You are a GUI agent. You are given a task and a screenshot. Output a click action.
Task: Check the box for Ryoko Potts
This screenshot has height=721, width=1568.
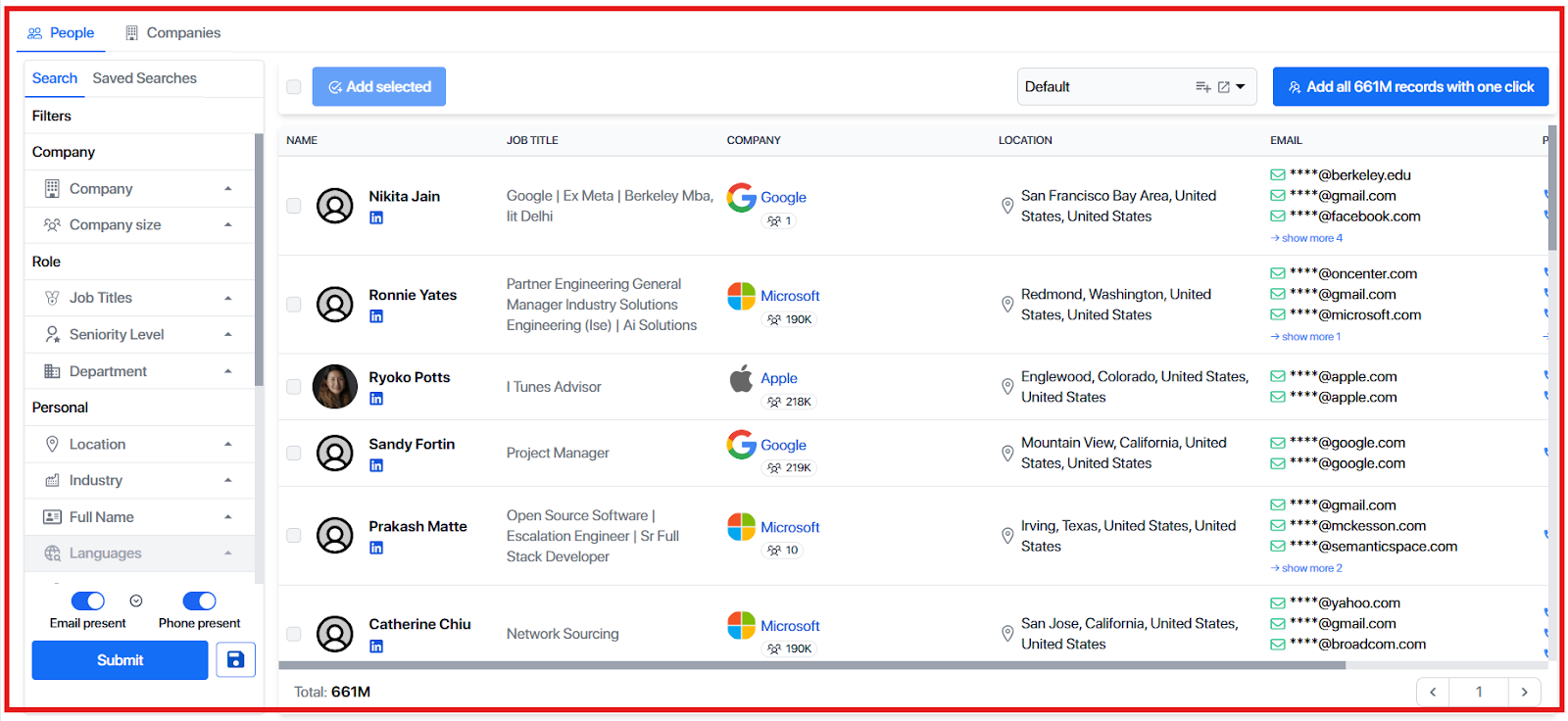click(294, 387)
